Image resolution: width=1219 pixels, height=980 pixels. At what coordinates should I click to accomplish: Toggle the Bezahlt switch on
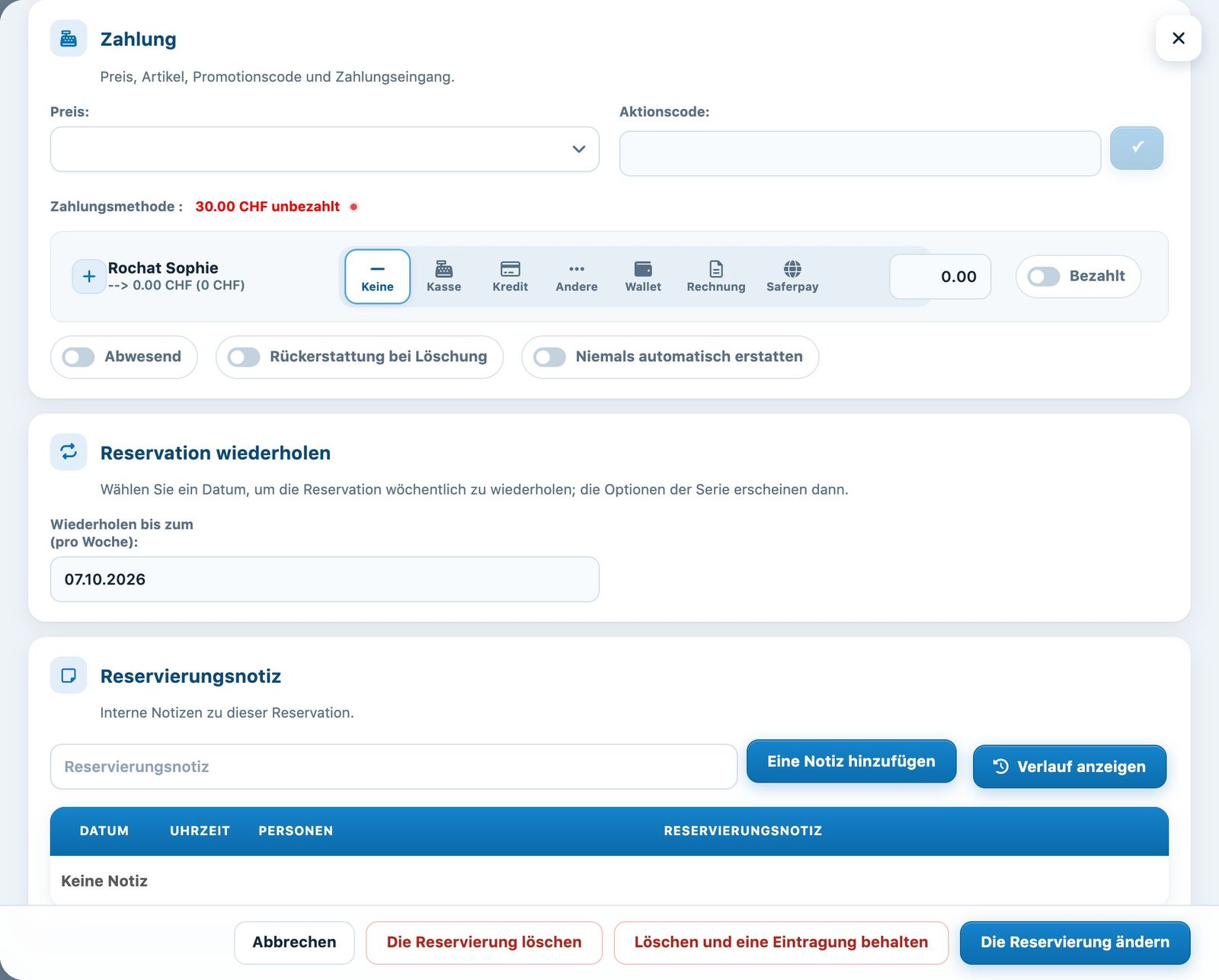[1044, 276]
